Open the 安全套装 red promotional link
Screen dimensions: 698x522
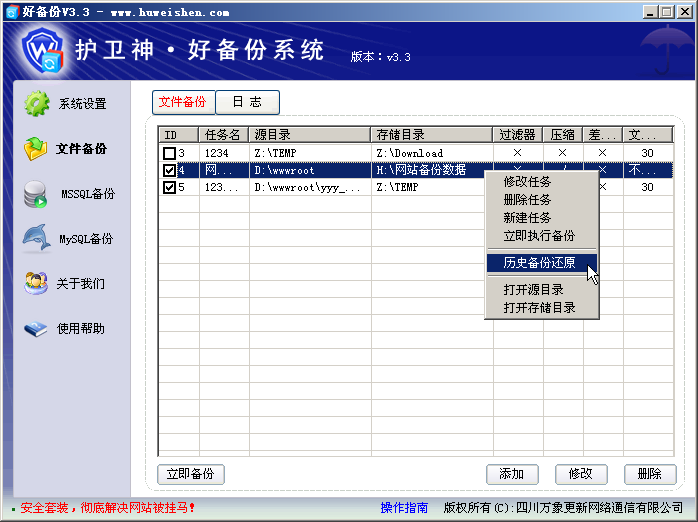click(107, 508)
